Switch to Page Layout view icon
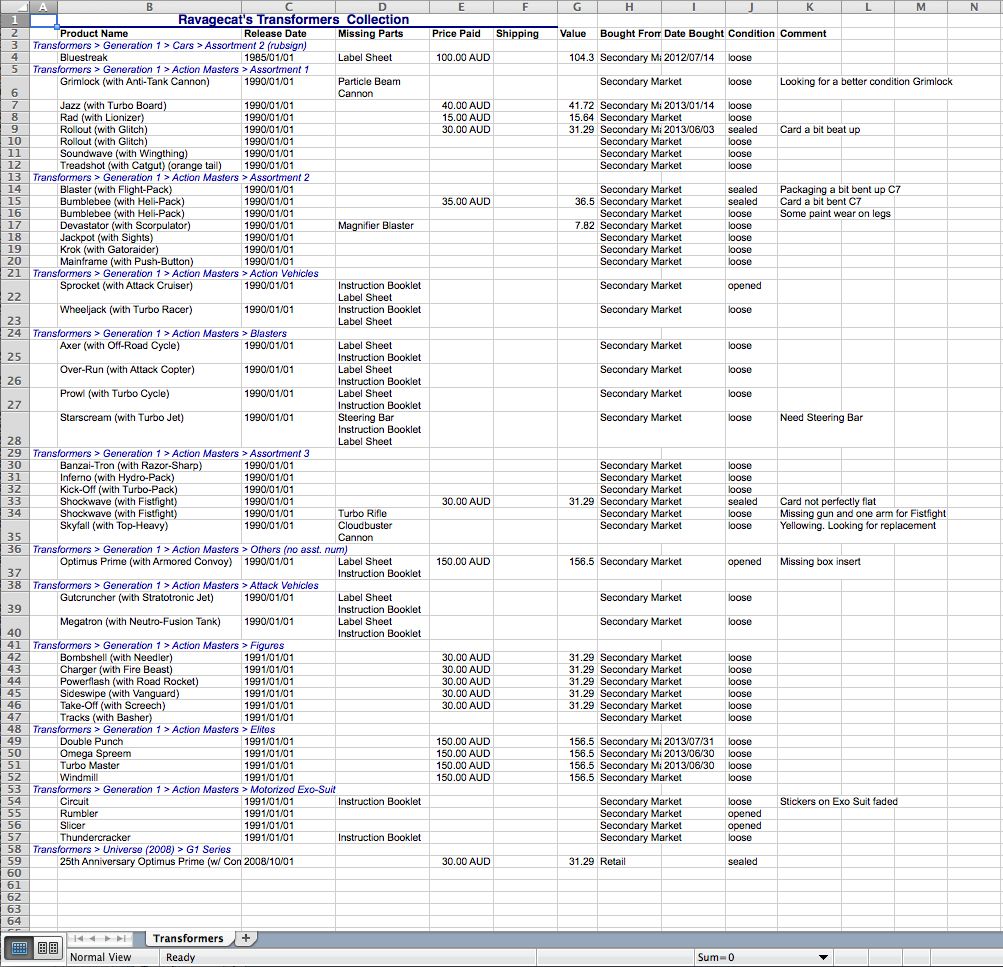The height and width of the screenshot is (967, 1003). [x=48, y=948]
